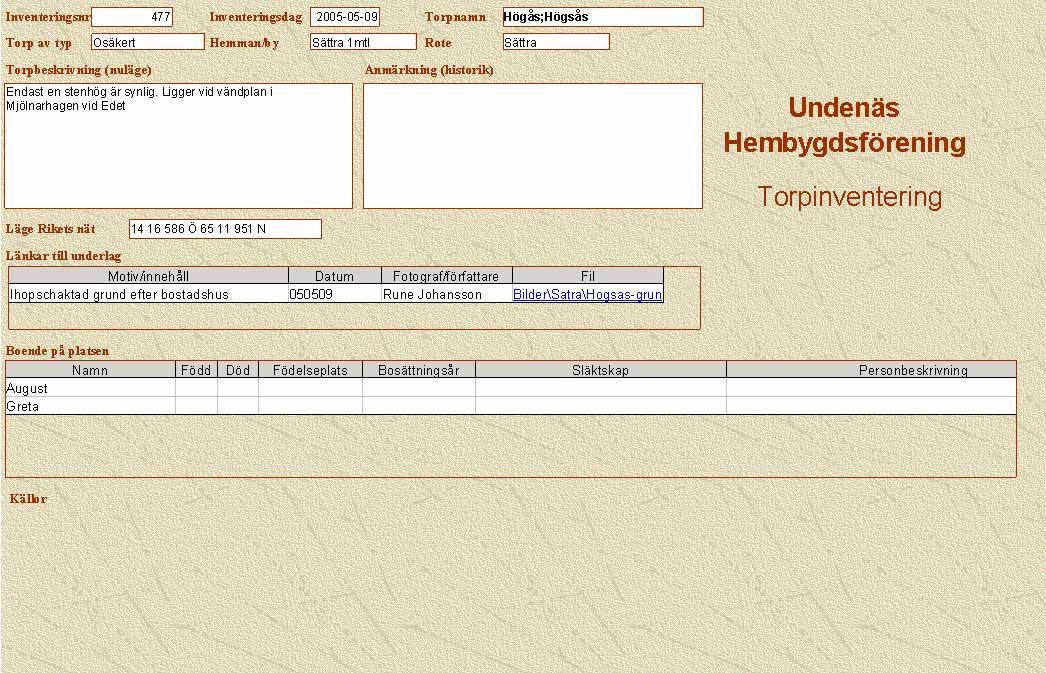The image size is (1046, 673).
Task: Click the Torpnamn field with Högås;Högsås
Action: click(x=603, y=17)
